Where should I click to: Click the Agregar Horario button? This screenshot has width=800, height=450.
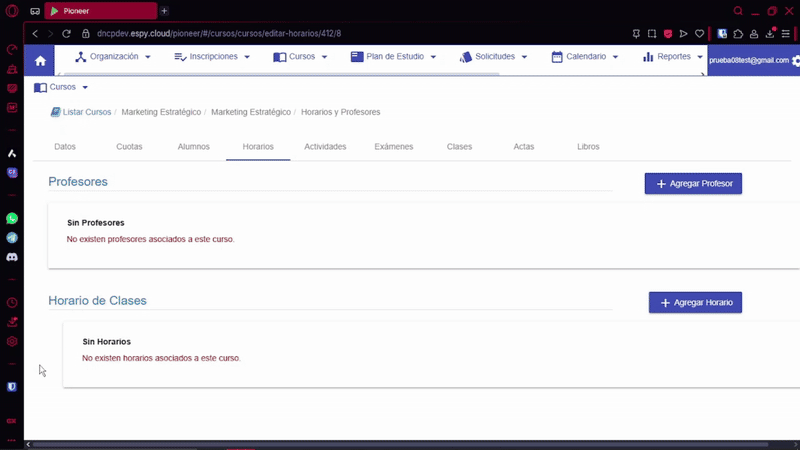(695, 302)
